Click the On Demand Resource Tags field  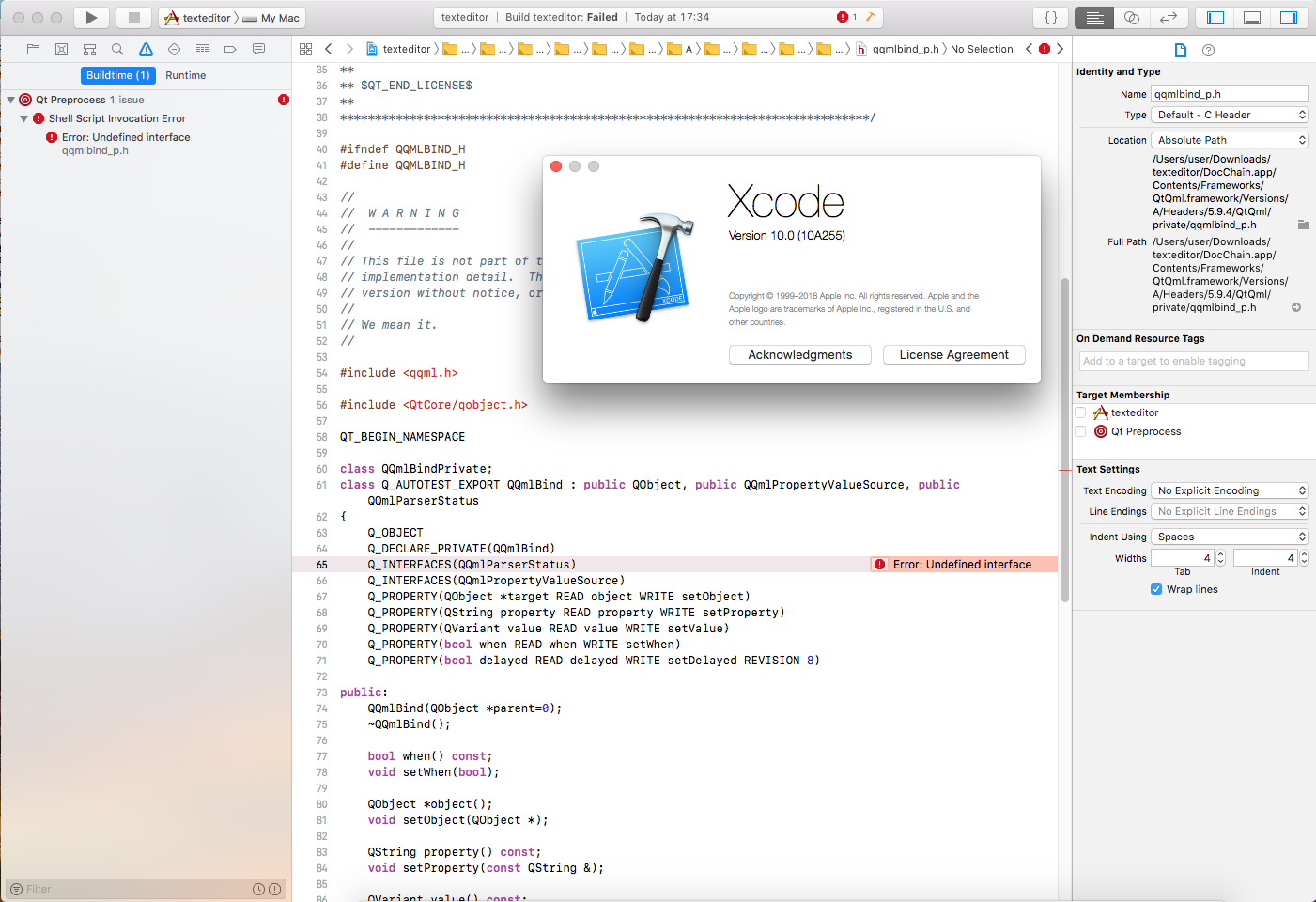coord(1194,361)
